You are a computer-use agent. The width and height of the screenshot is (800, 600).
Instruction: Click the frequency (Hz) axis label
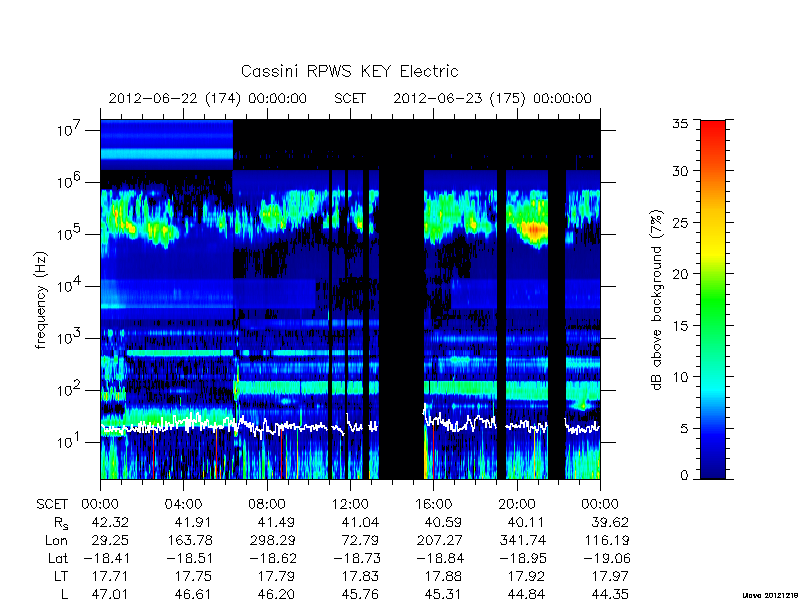[x=41, y=300]
